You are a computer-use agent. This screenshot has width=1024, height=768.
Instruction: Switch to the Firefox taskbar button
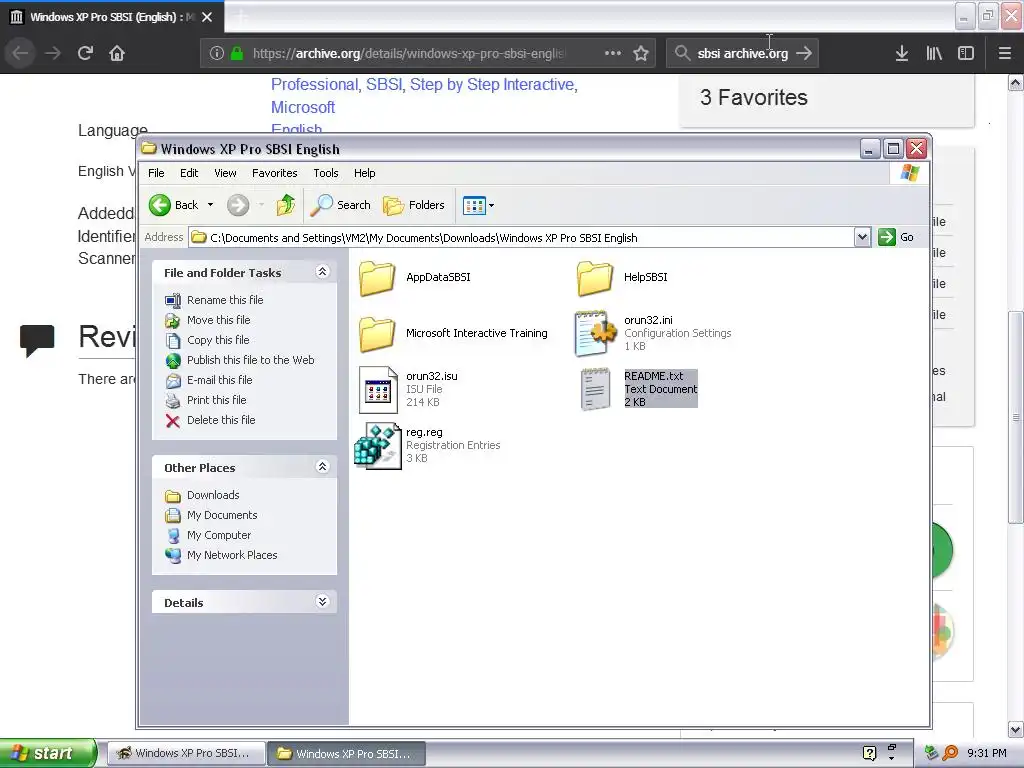[185, 754]
